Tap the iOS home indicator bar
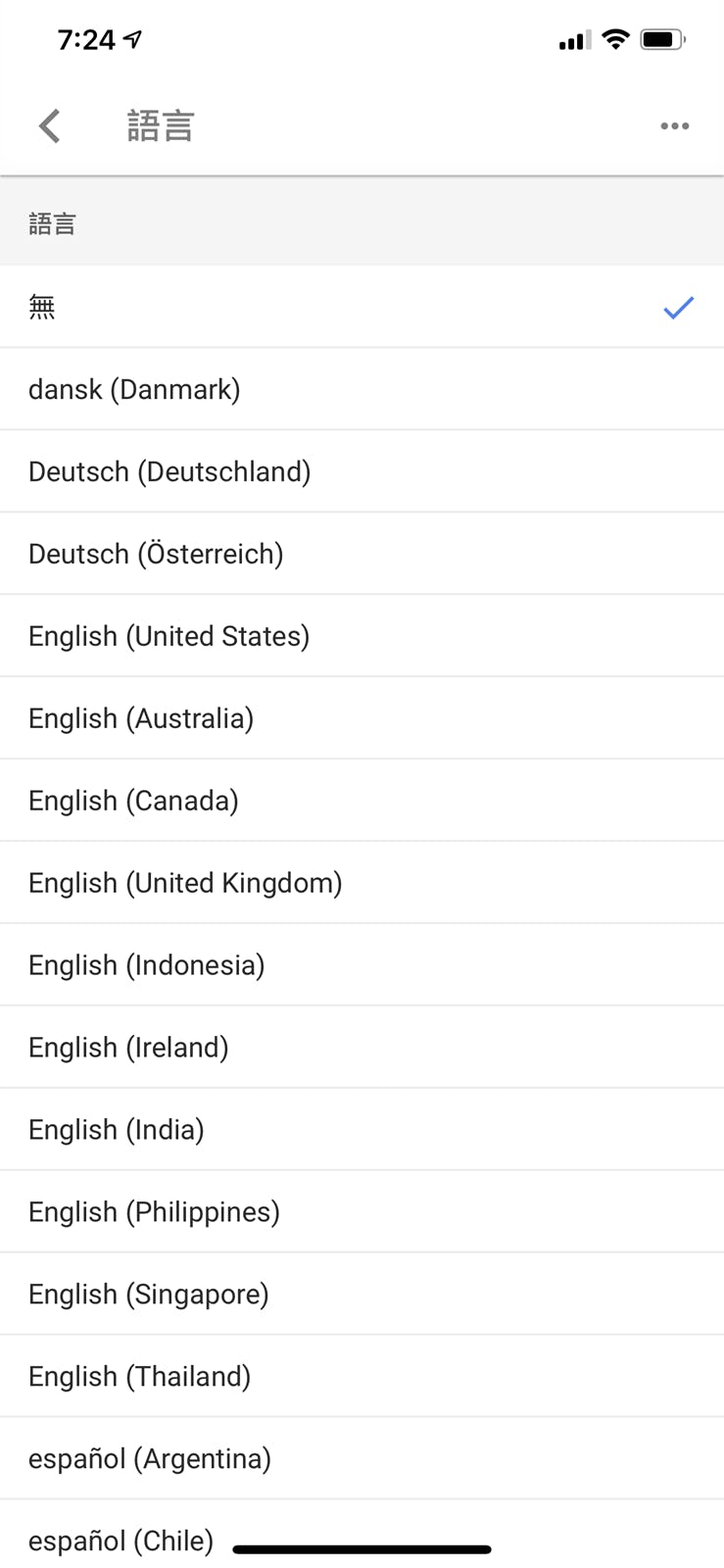 [x=362, y=1549]
